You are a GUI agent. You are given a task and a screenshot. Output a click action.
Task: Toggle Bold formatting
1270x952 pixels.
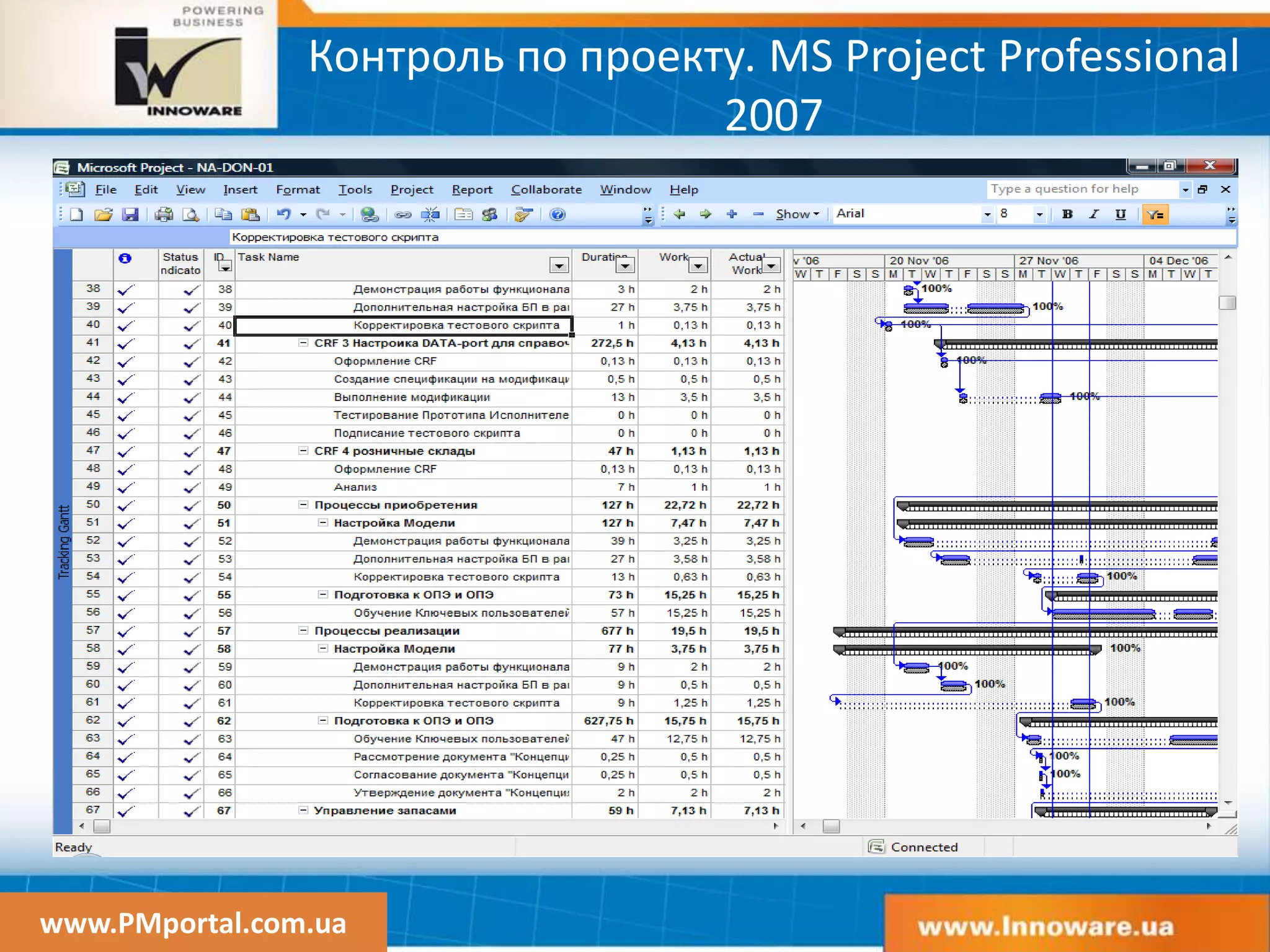pos(1067,214)
